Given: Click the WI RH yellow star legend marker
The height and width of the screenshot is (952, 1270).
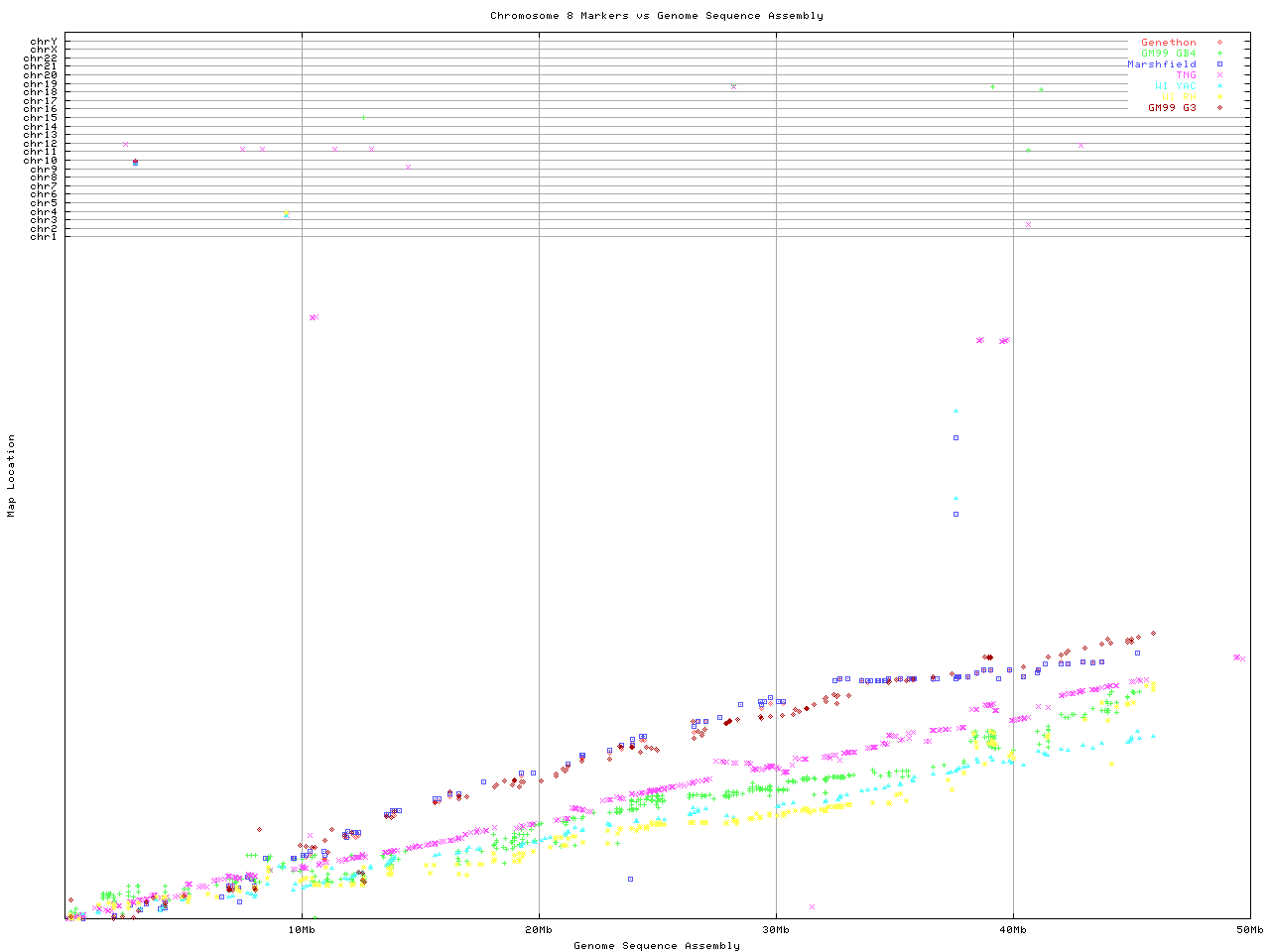Looking at the screenshot, I should click(x=1219, y=97).
